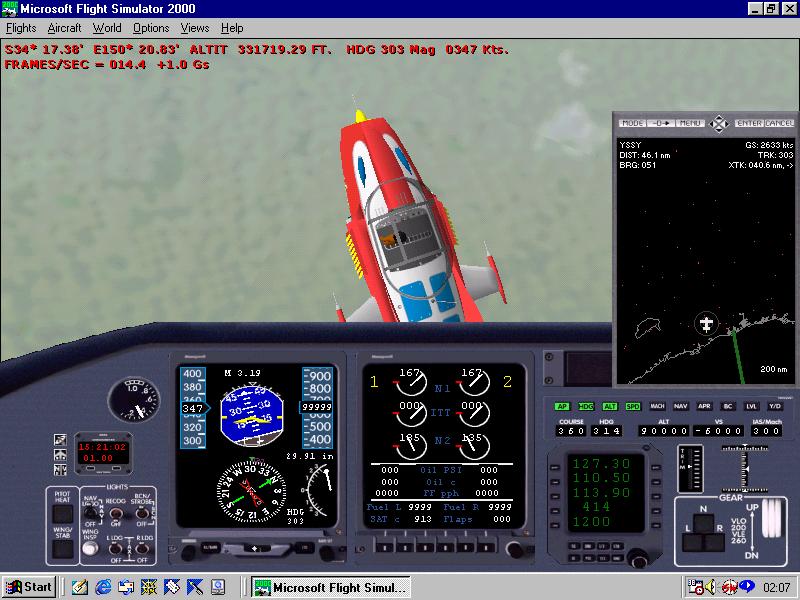Toggle the autopilot ALT hold button
800x600 pixels.
click(x=610, y=407)
